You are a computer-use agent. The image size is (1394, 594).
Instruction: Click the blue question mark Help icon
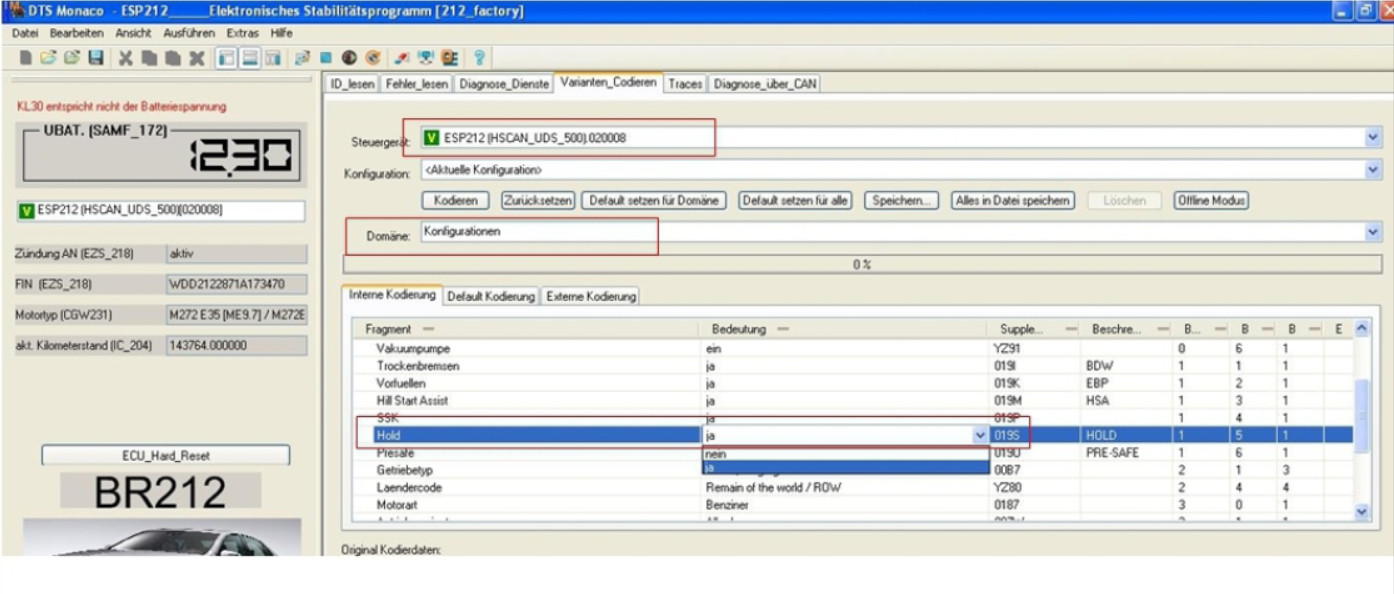click(x=479, y=57)
